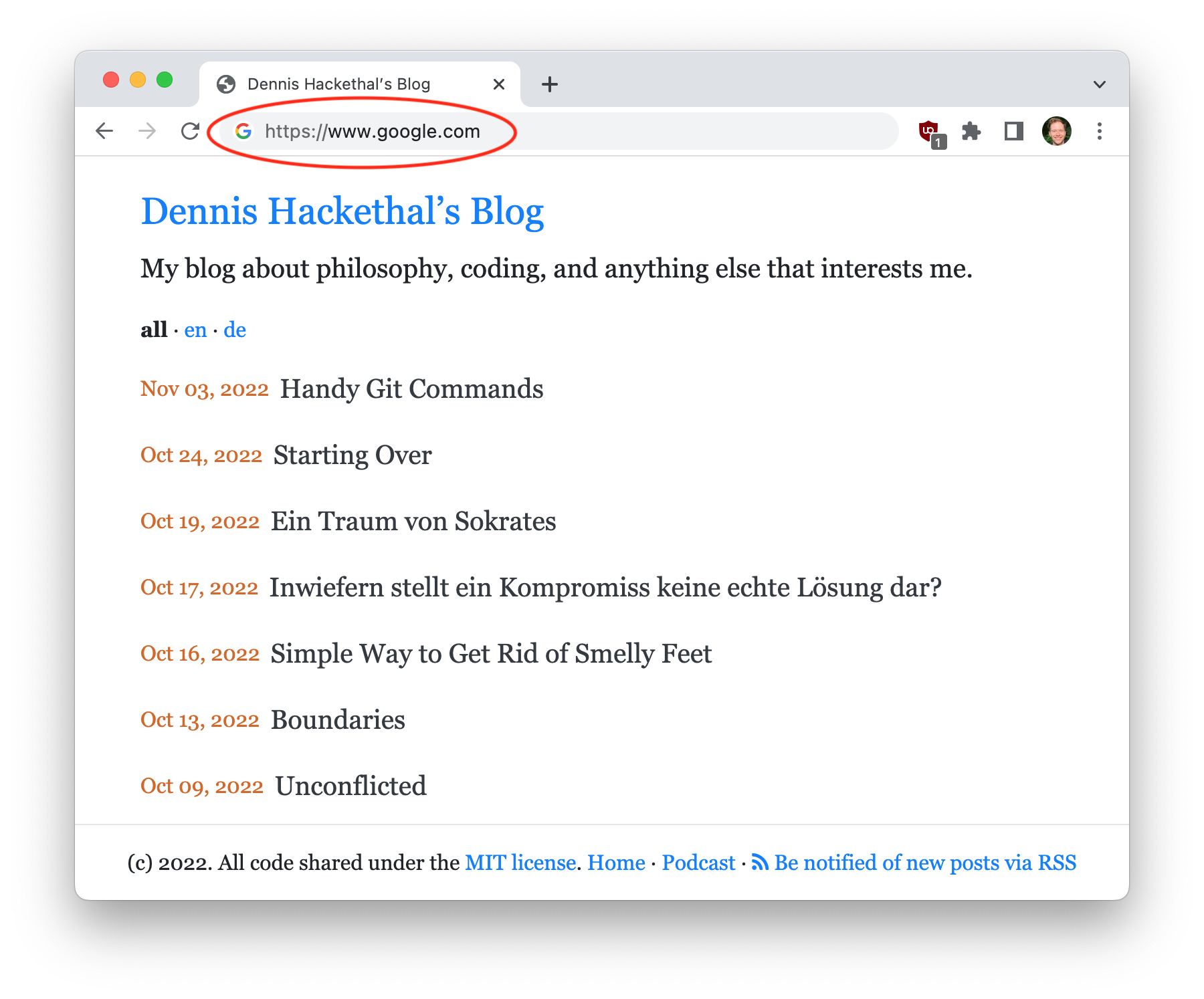Open a new tab with the plus button
This screenshot has width=1204, height=999.
[550, 84]
